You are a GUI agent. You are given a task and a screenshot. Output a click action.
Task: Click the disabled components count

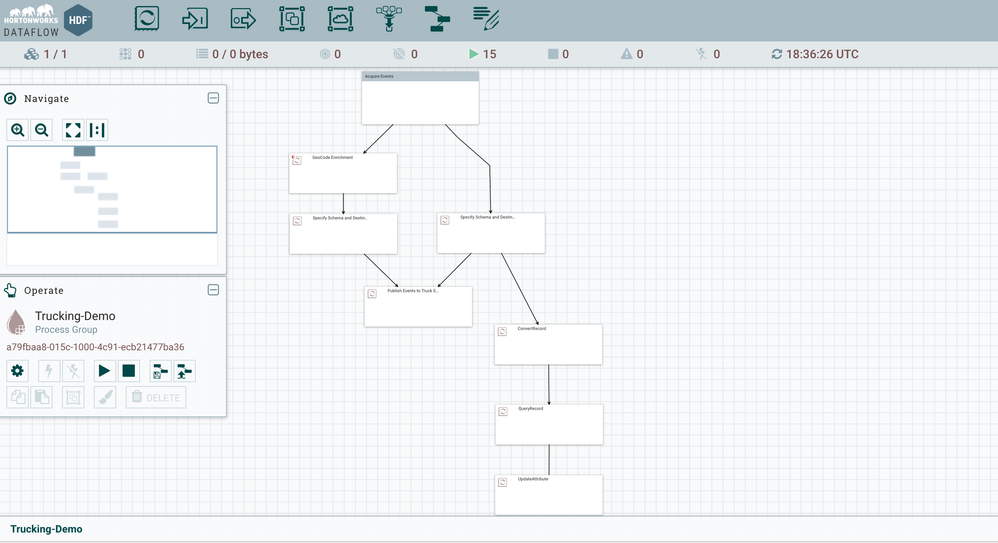click(708, 54)
